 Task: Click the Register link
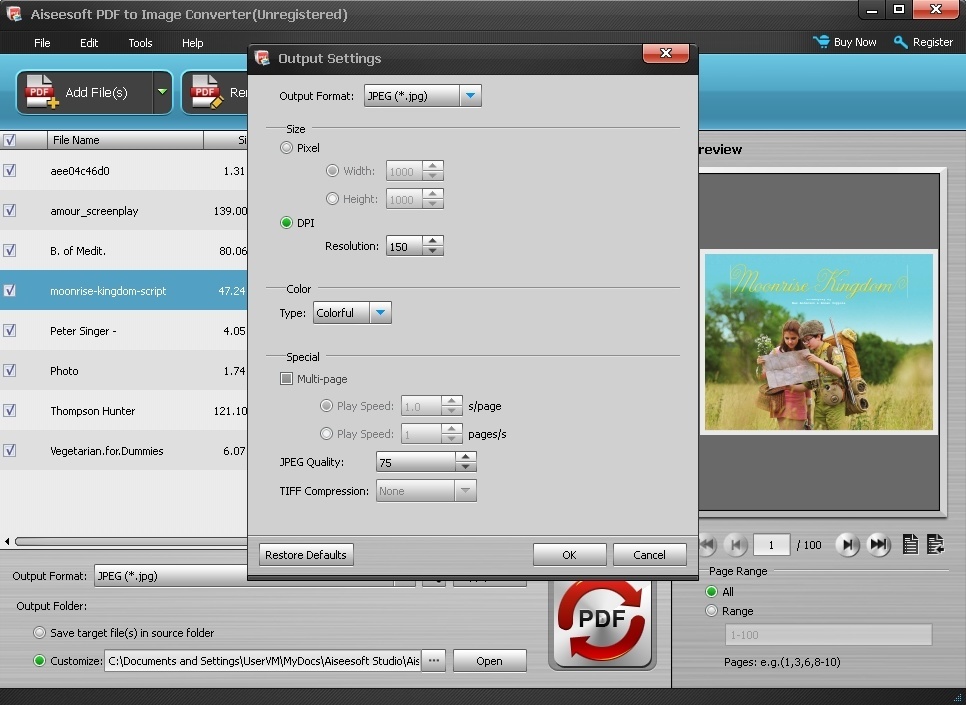[x=933, y=42]
